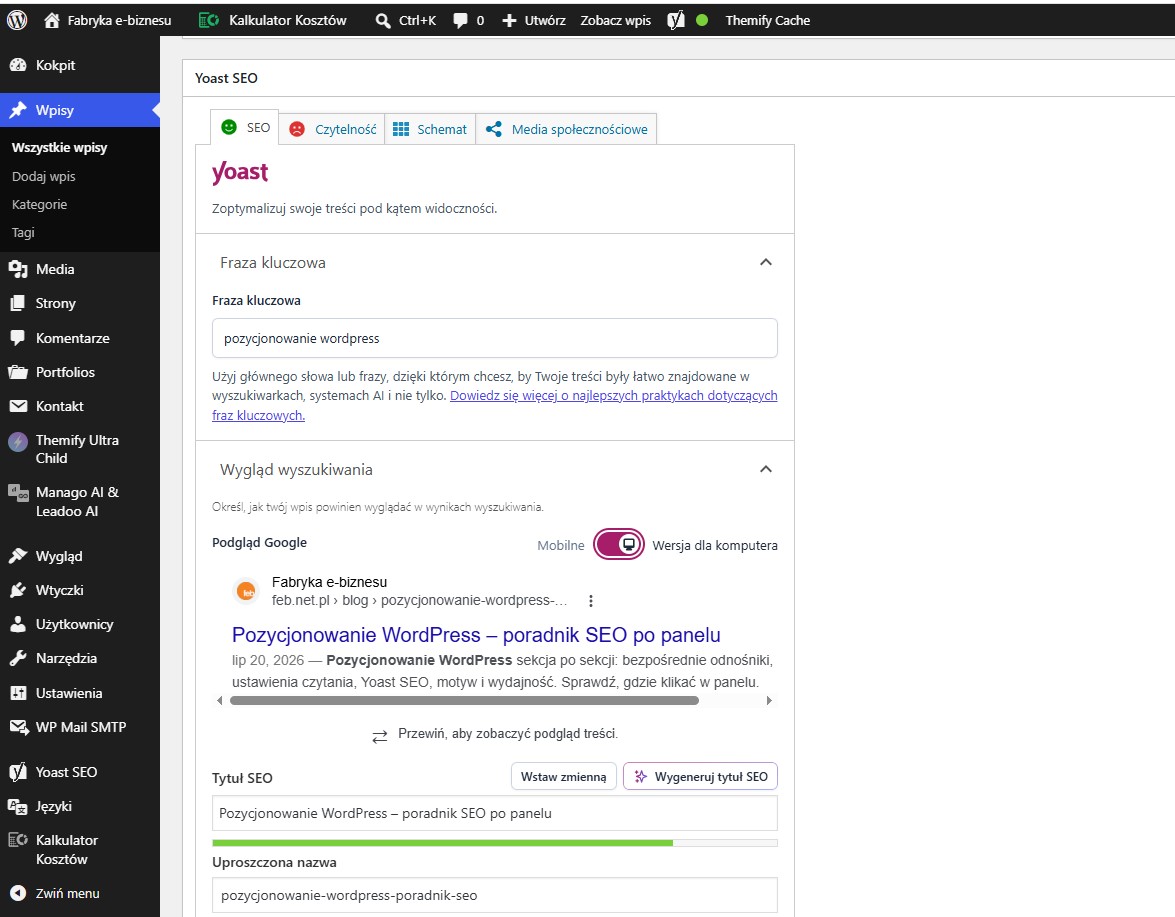Click the Języki languages icon
1175x917 pixels.
[18, 806]
